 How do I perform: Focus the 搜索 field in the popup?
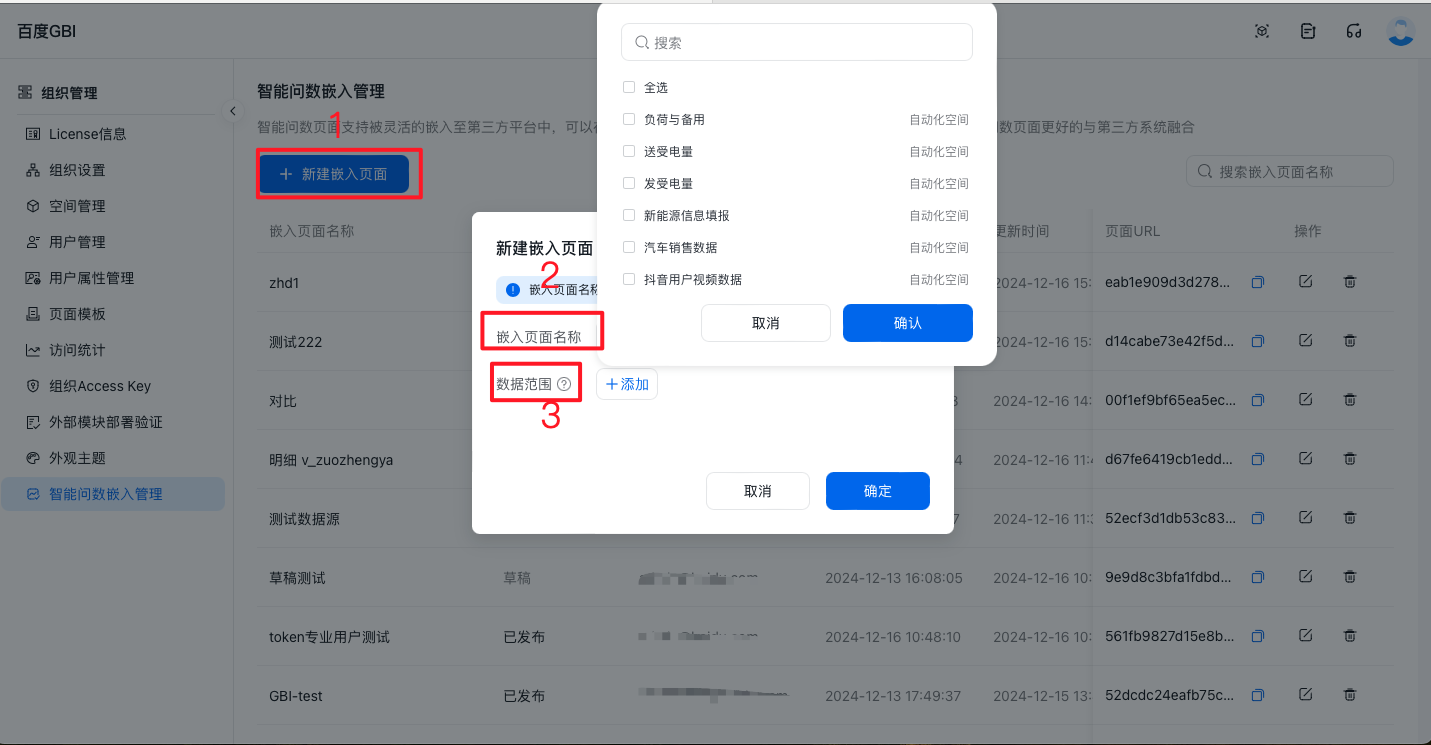(797, 43)
